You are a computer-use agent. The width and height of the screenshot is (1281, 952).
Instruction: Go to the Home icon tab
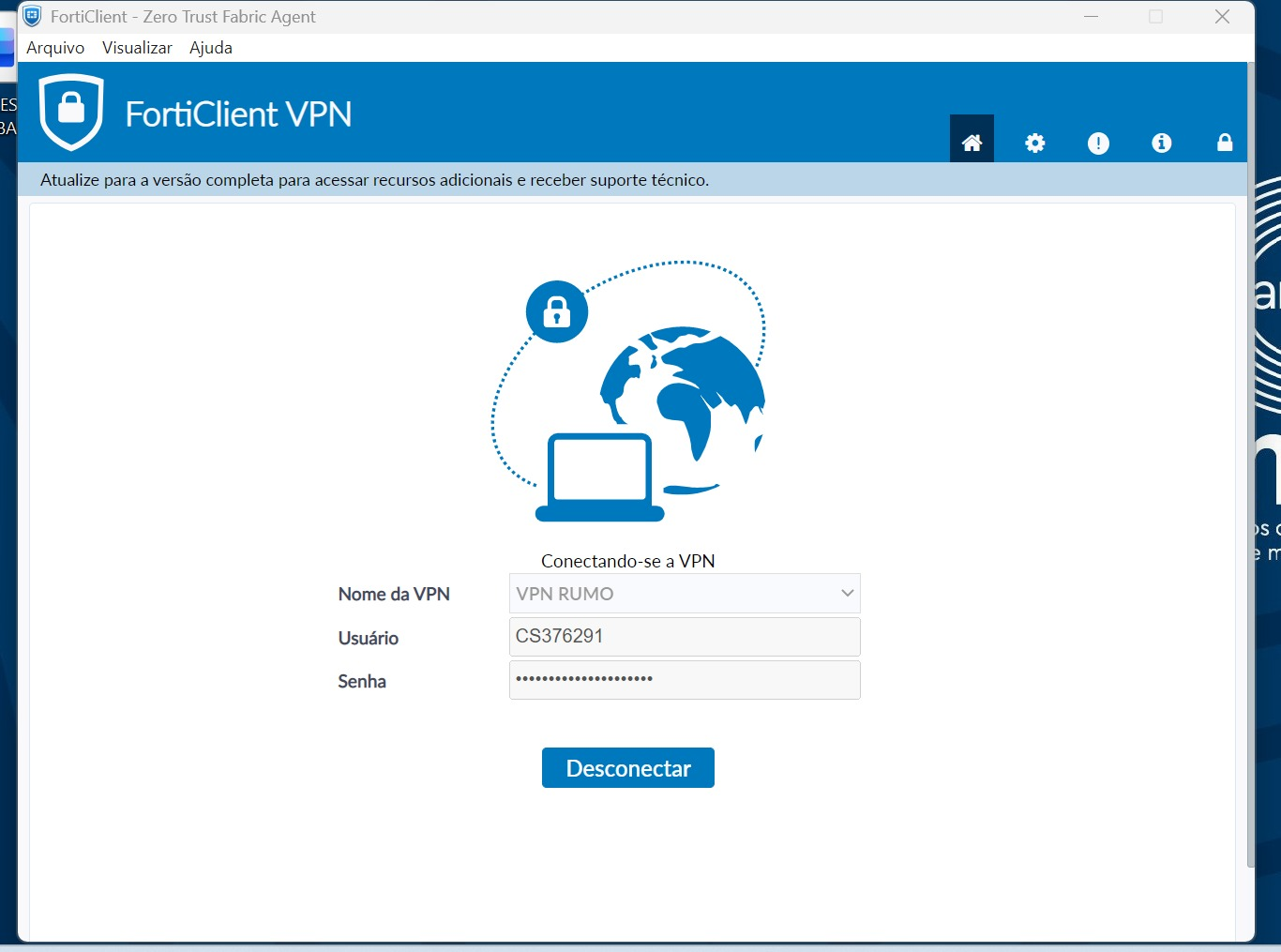point(972,139)
